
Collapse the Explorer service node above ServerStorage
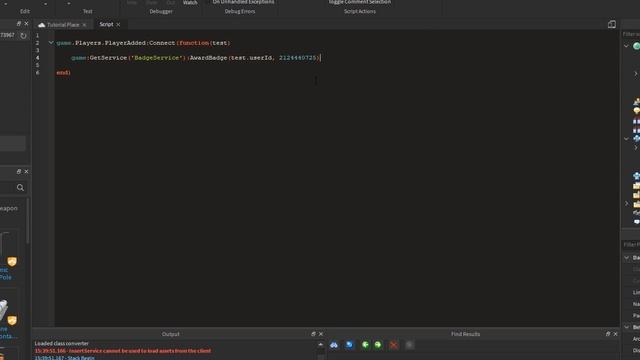(627, 139)
